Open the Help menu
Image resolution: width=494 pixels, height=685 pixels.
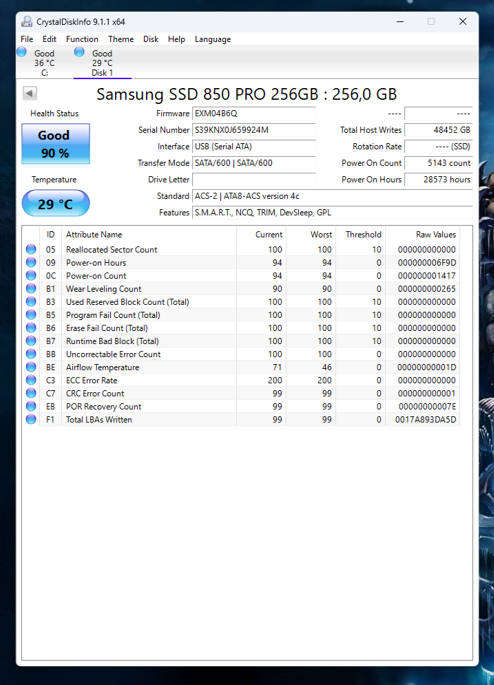(176, 39)
